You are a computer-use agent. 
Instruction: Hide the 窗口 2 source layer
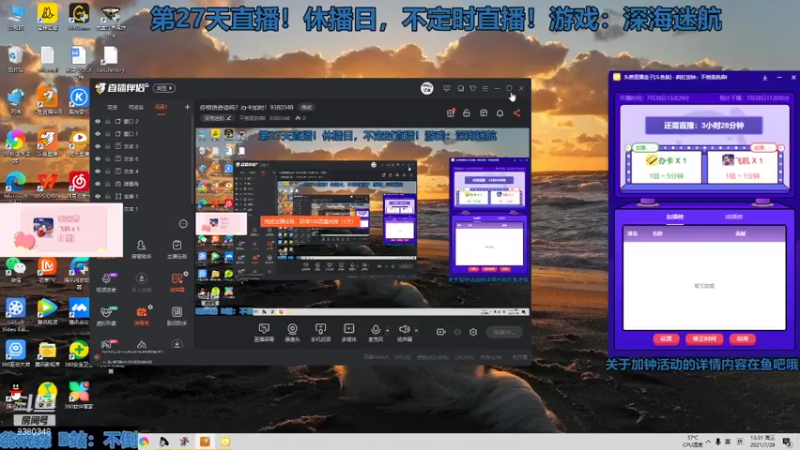coord(97,121)
